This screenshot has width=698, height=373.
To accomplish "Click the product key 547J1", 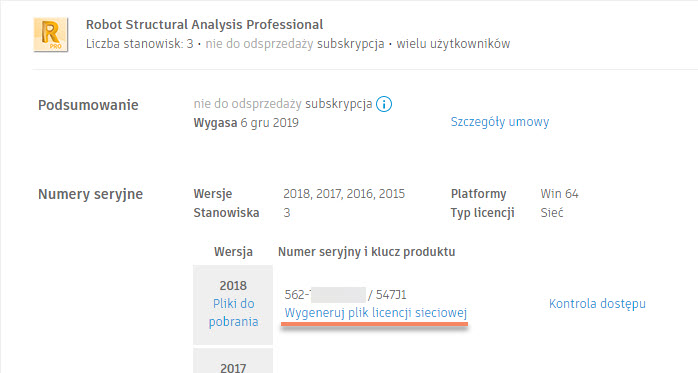I will [391, 295].
